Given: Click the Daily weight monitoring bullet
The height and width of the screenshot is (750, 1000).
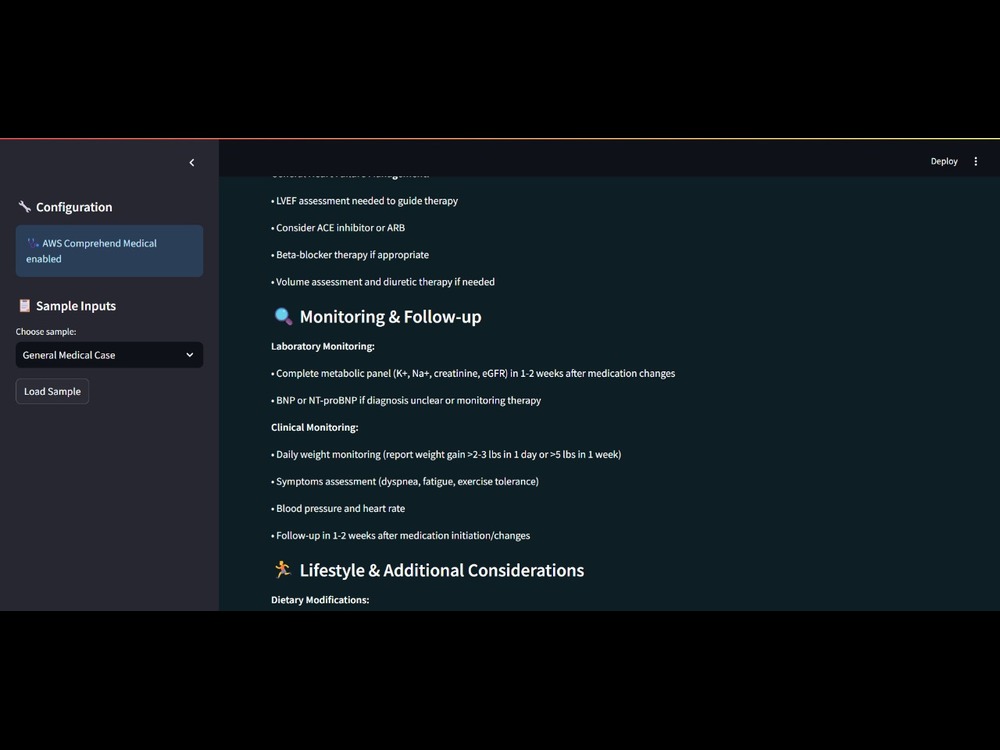Looking at the screenshot, I should pyautogui.click(x=446, y=455).
